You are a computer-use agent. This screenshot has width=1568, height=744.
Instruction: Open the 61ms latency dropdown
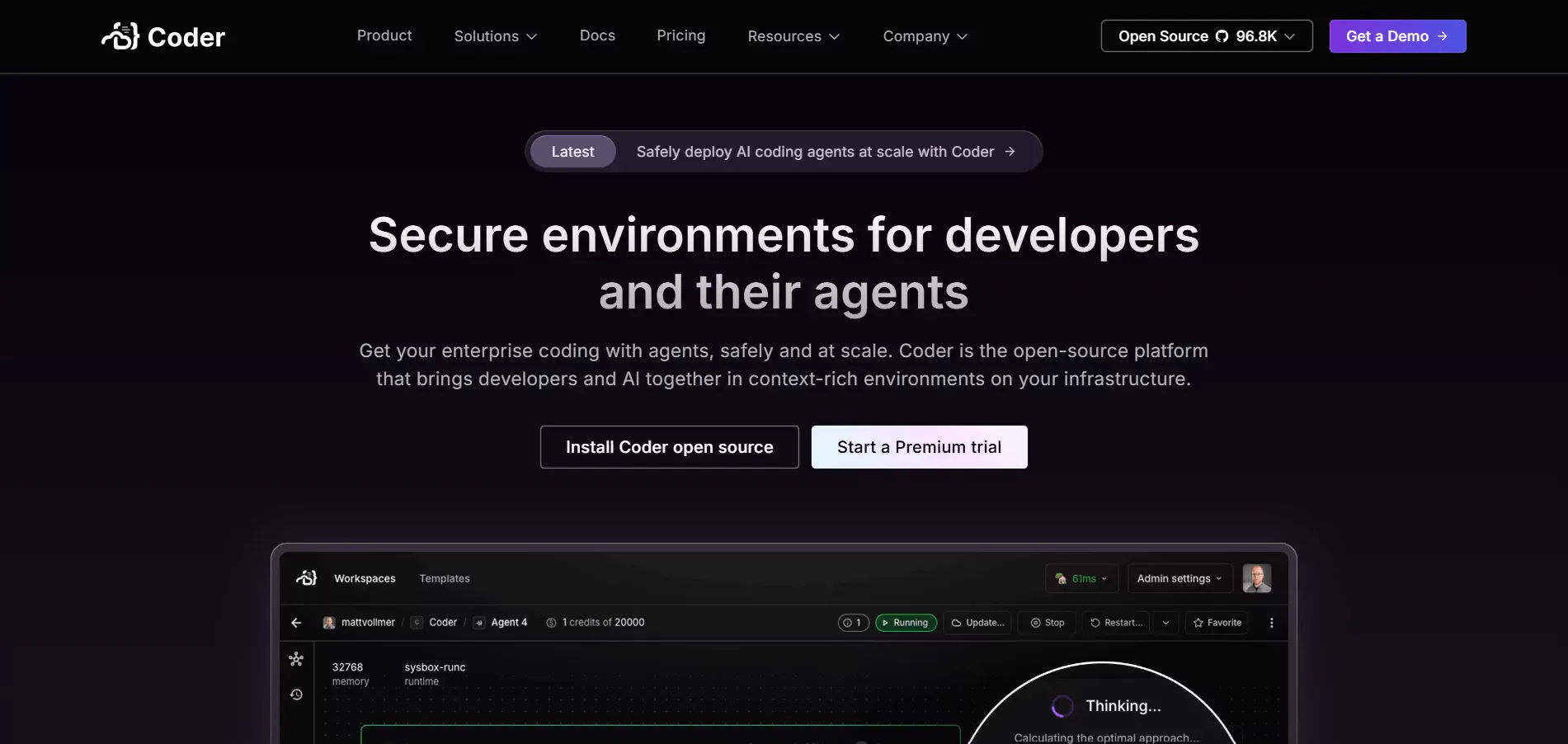[1081, 578]
